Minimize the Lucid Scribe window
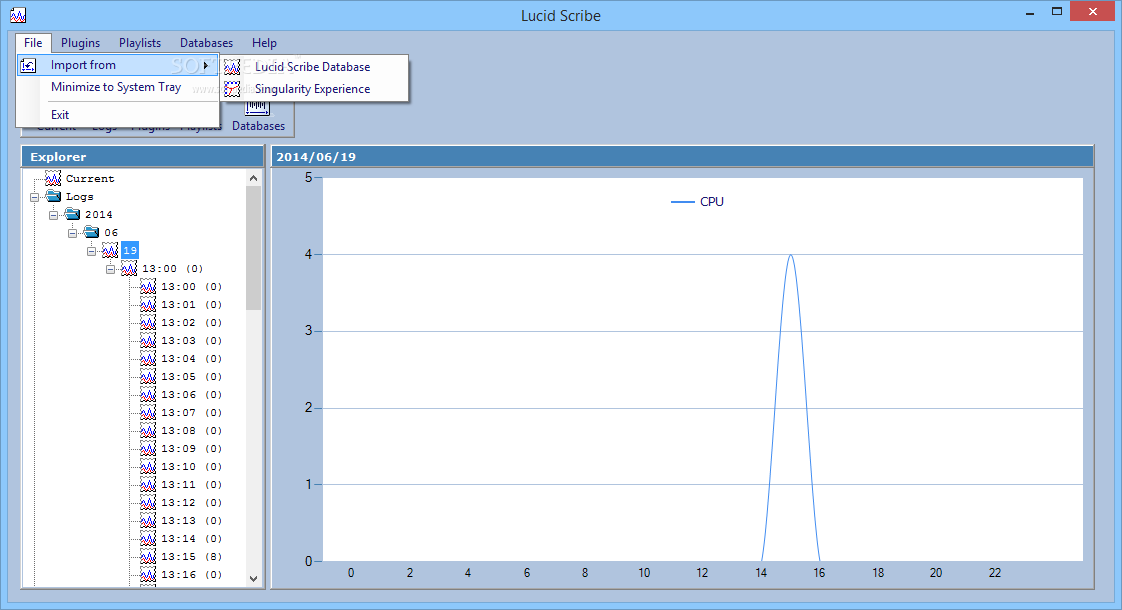This screenshot has height=610, width=1122. (1030, 13)
